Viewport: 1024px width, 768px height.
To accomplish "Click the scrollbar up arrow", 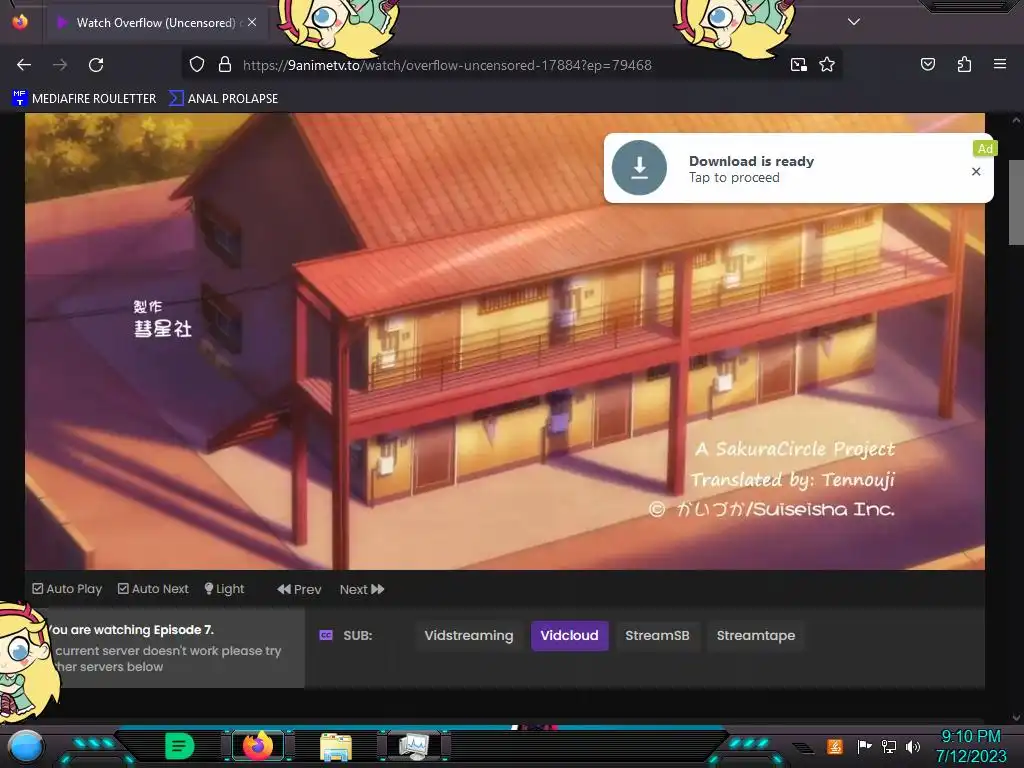I will click(x=1016, y=120).
